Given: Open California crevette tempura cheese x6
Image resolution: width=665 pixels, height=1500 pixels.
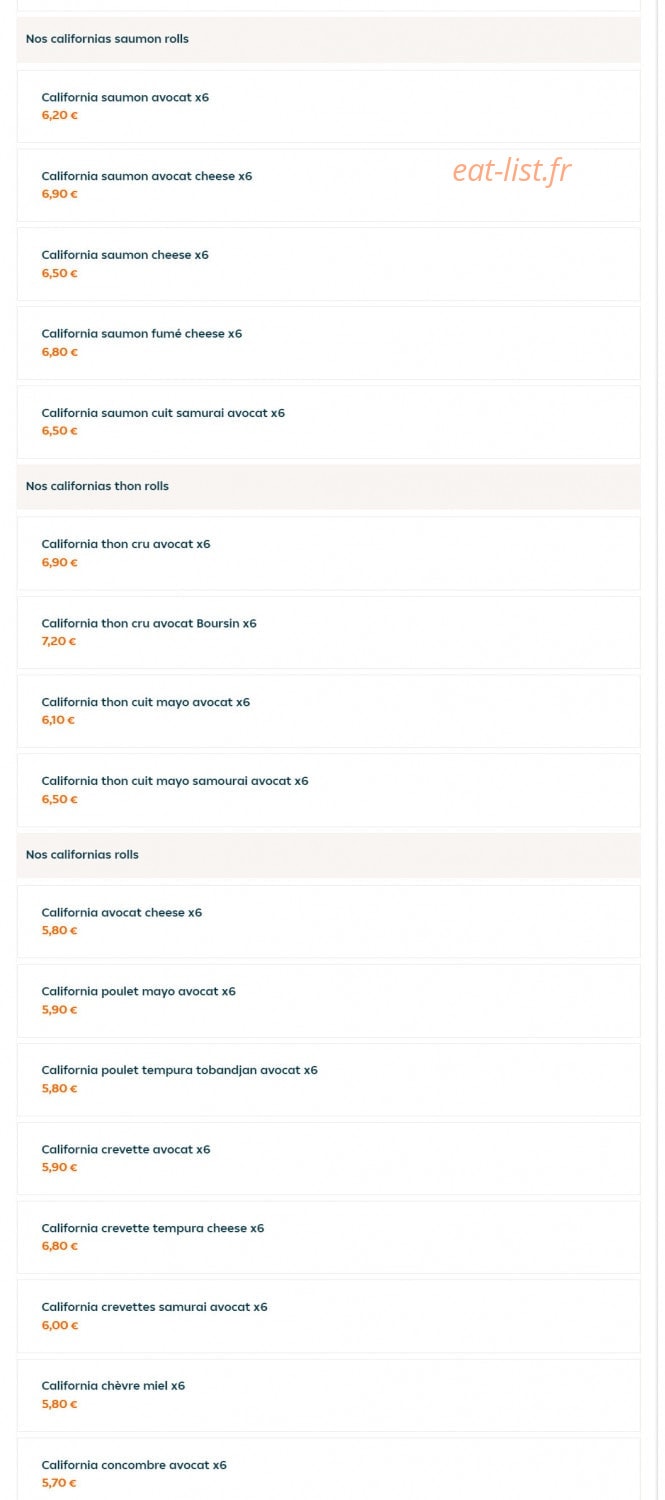Looking at the screenshot, I should (328, 1237).
